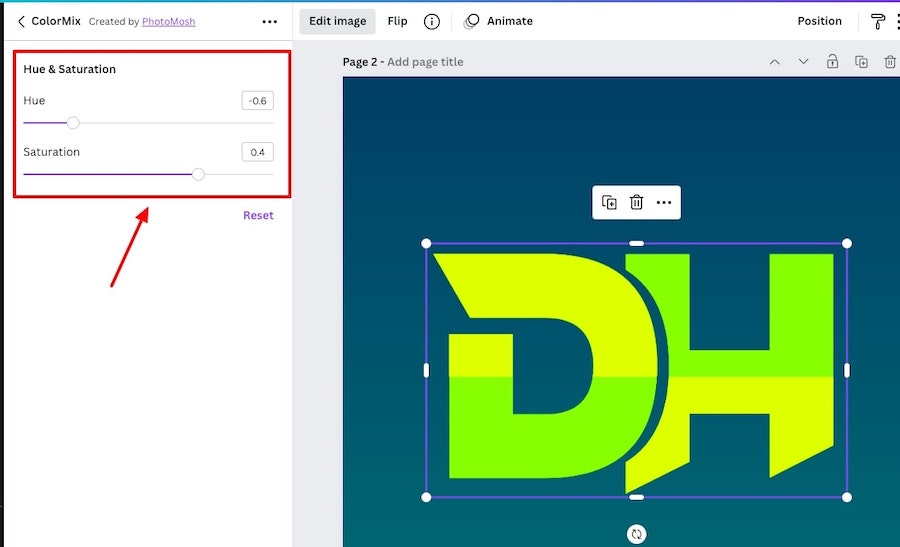Image resolution: width=900 pixels, height=547 pixels.
Task: Go back from the ColorMix panel
Action: point(21,21)
